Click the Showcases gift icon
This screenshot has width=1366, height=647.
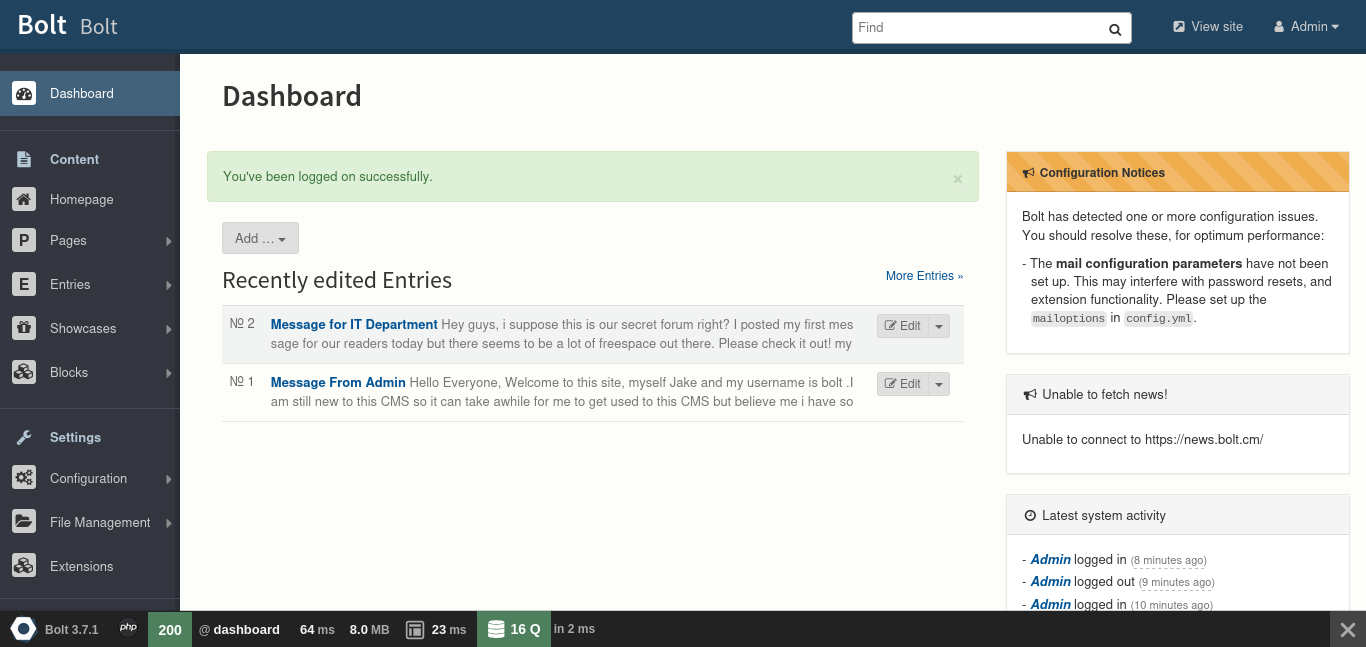(24, 328)
